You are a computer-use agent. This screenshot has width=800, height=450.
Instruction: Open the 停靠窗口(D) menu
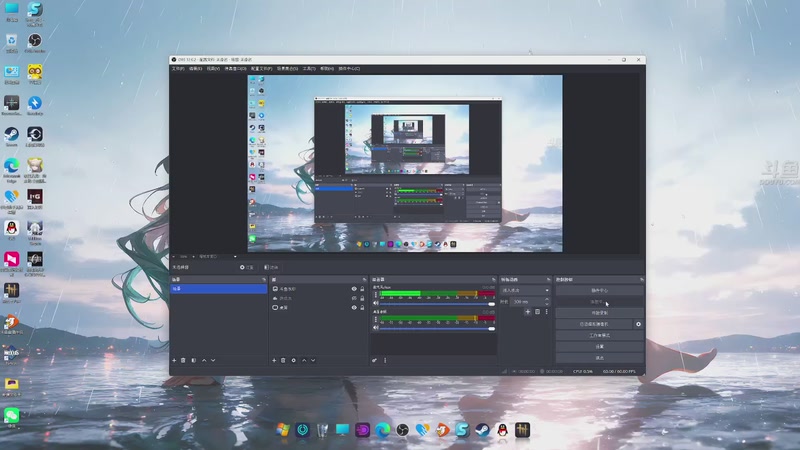click(235, 68)
